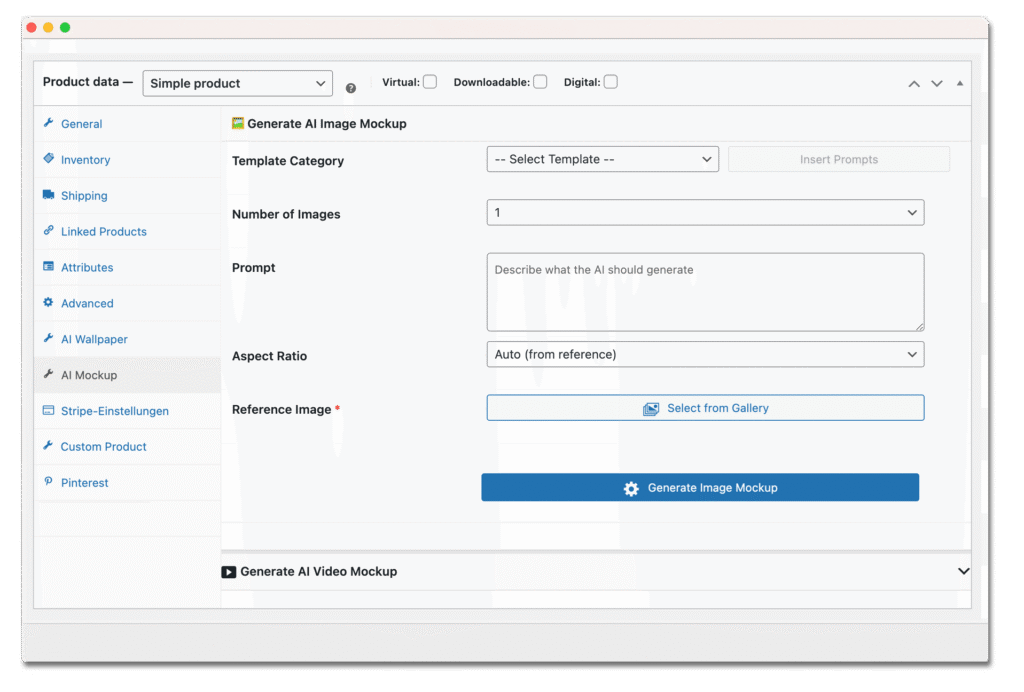Image resolution: width=1024 pixels, height=692 pixels.
Task: Tick the Downloadable checkbox
Action: 540,82
